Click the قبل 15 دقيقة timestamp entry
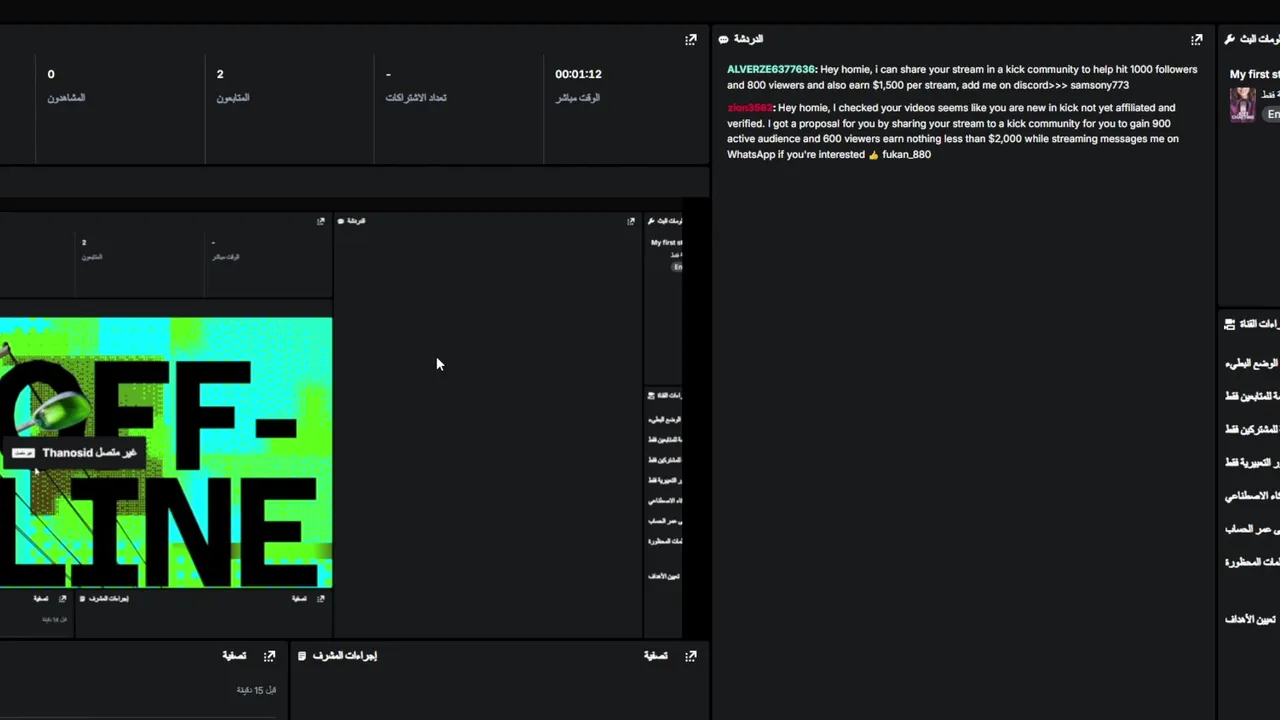This screenshot has height=720, width=1280. tap(256, 690)
